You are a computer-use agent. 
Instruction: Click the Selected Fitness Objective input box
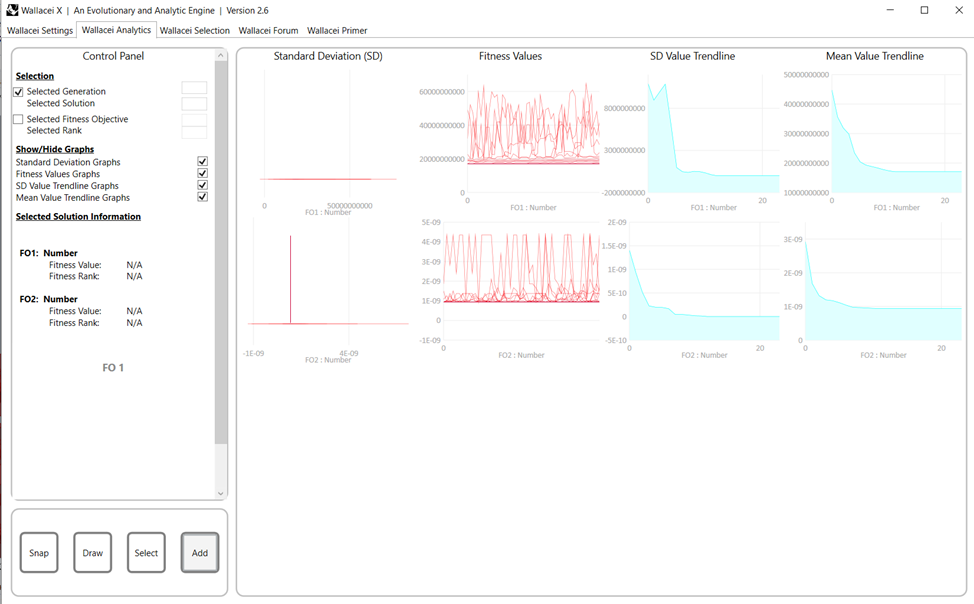(194, 120)
